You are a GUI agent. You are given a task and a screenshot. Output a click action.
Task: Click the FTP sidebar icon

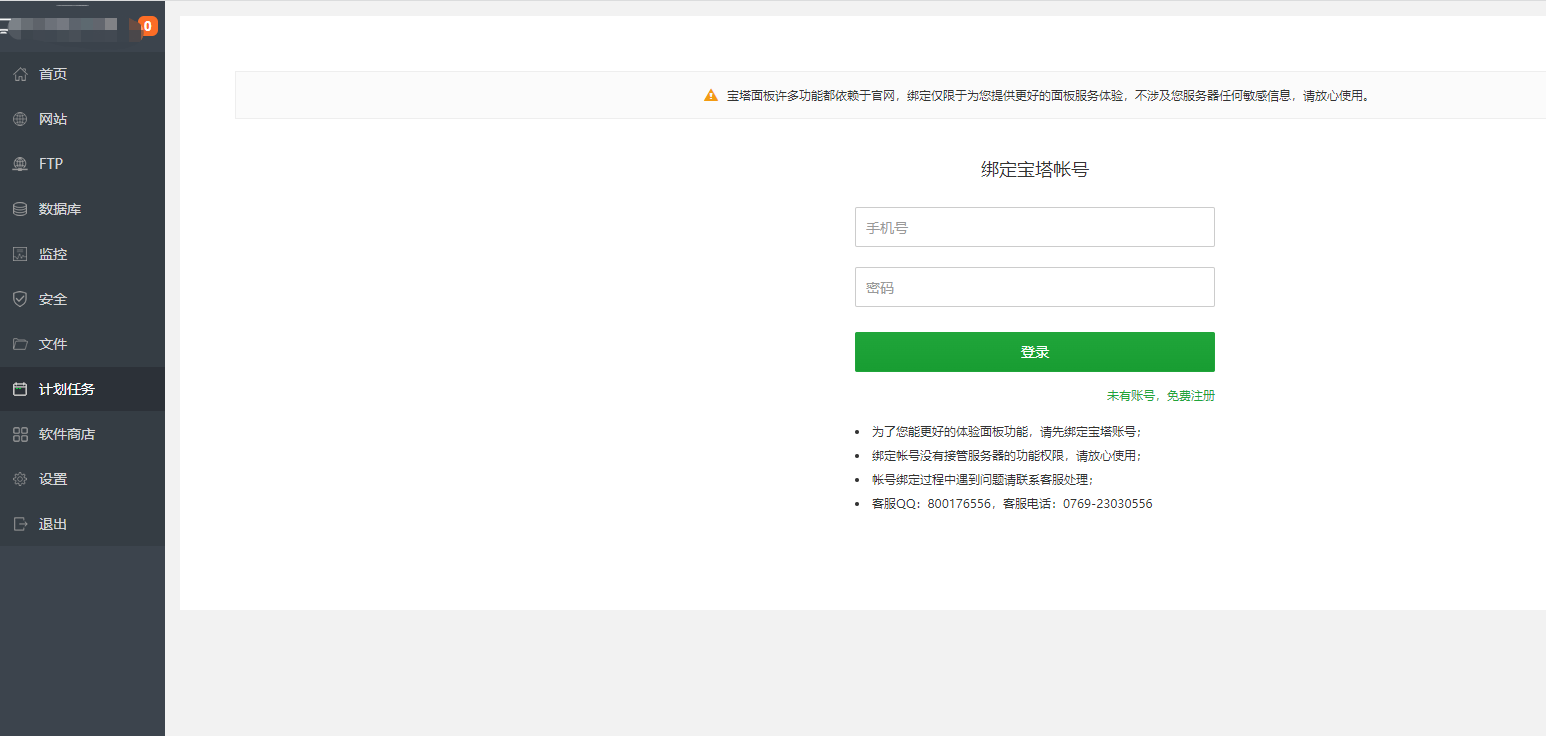(x=20, y=164)
